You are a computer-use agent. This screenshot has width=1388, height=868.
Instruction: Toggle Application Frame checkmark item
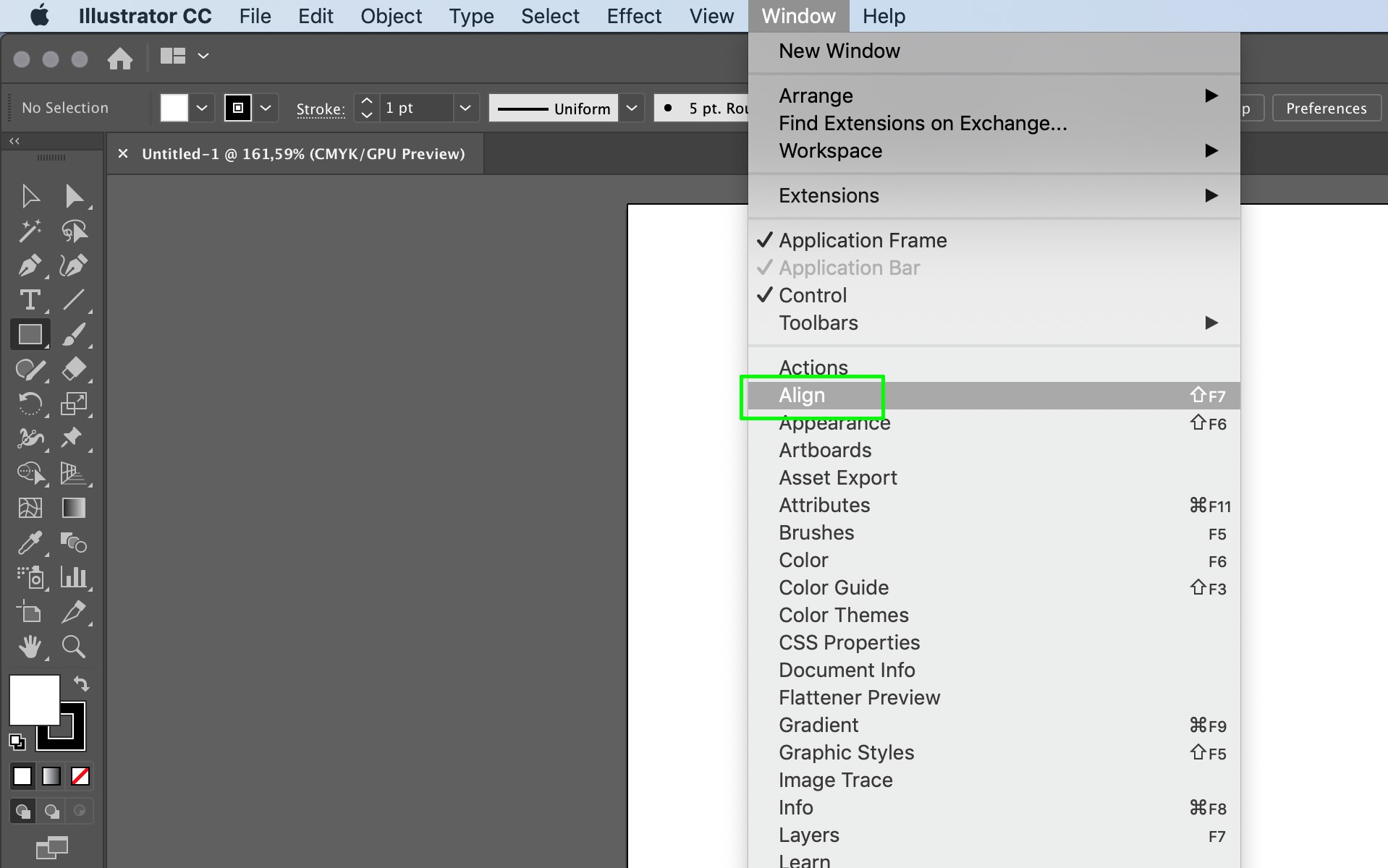pos(862,240)
